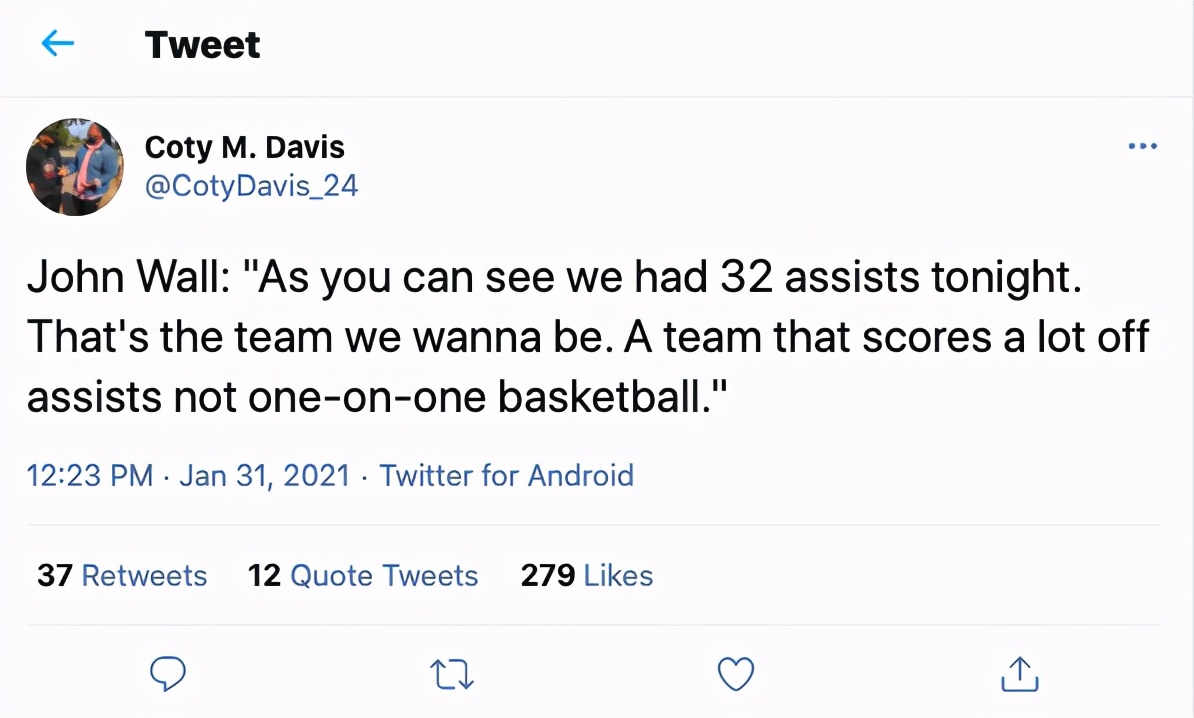Show the 279 Likes list
This screenshot has height=718, width=1194.
coord(586,576)
